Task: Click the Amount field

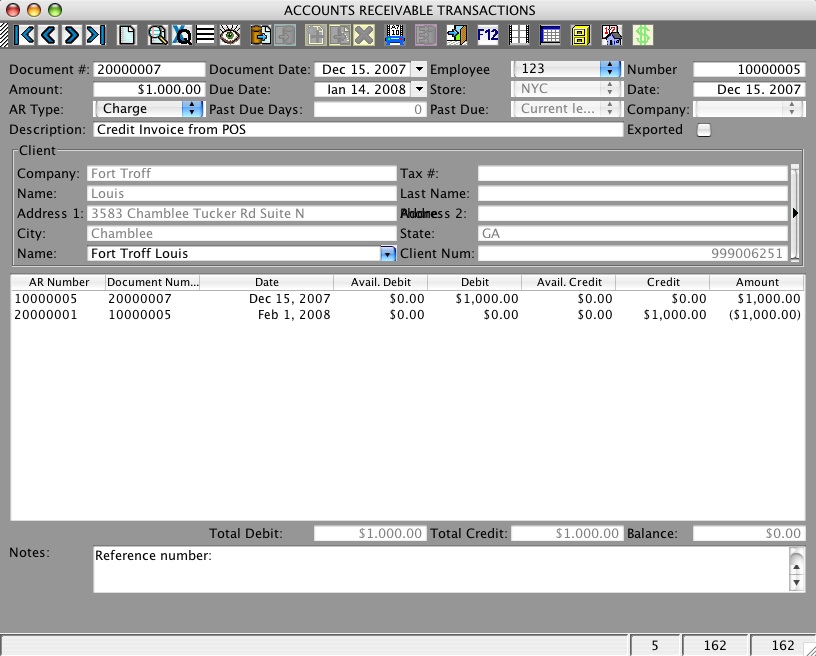Action: pyautogui.click(x=149, y=89)
